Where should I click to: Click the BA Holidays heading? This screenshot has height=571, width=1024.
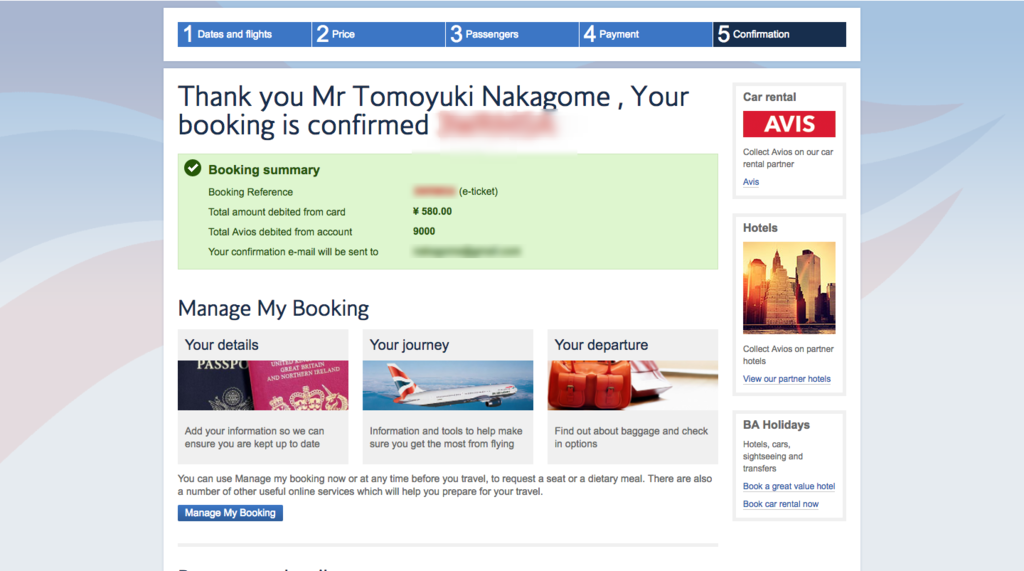coord(776,425)
